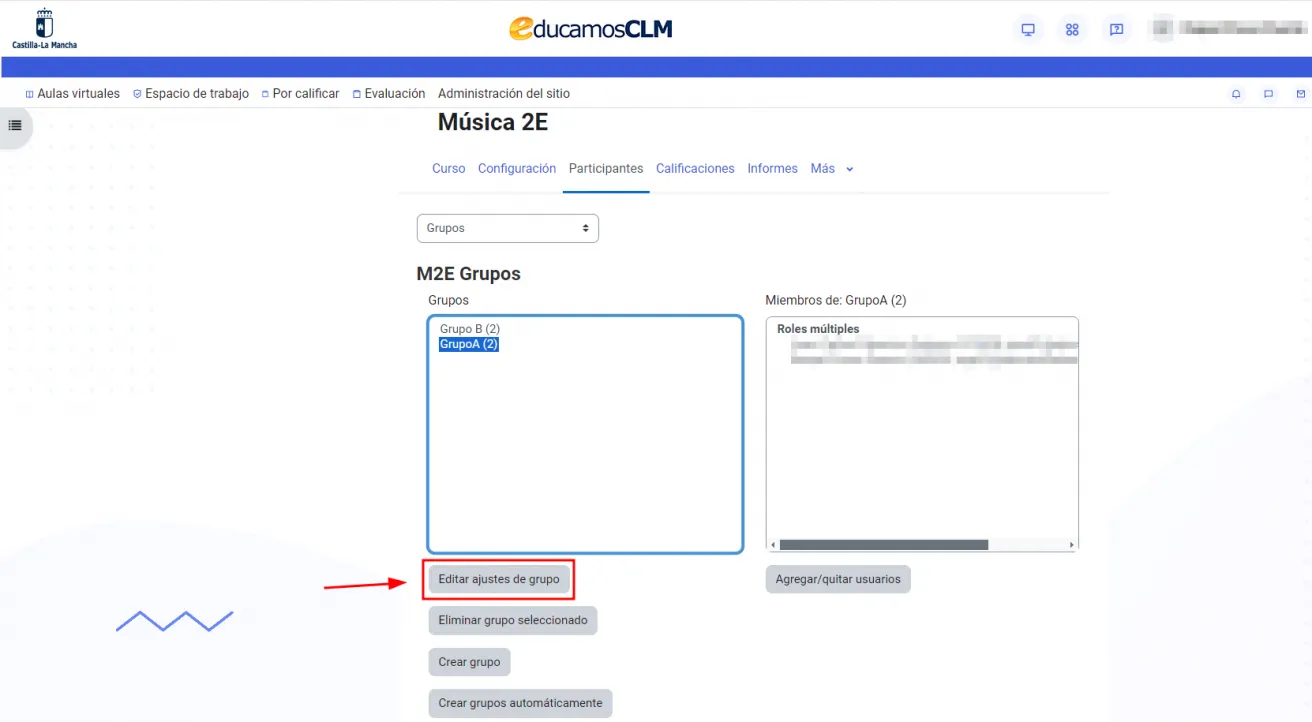Go to Aulas virtuales
The image size is (1312, 722).
pyautogui.click(x=72, y=94)
